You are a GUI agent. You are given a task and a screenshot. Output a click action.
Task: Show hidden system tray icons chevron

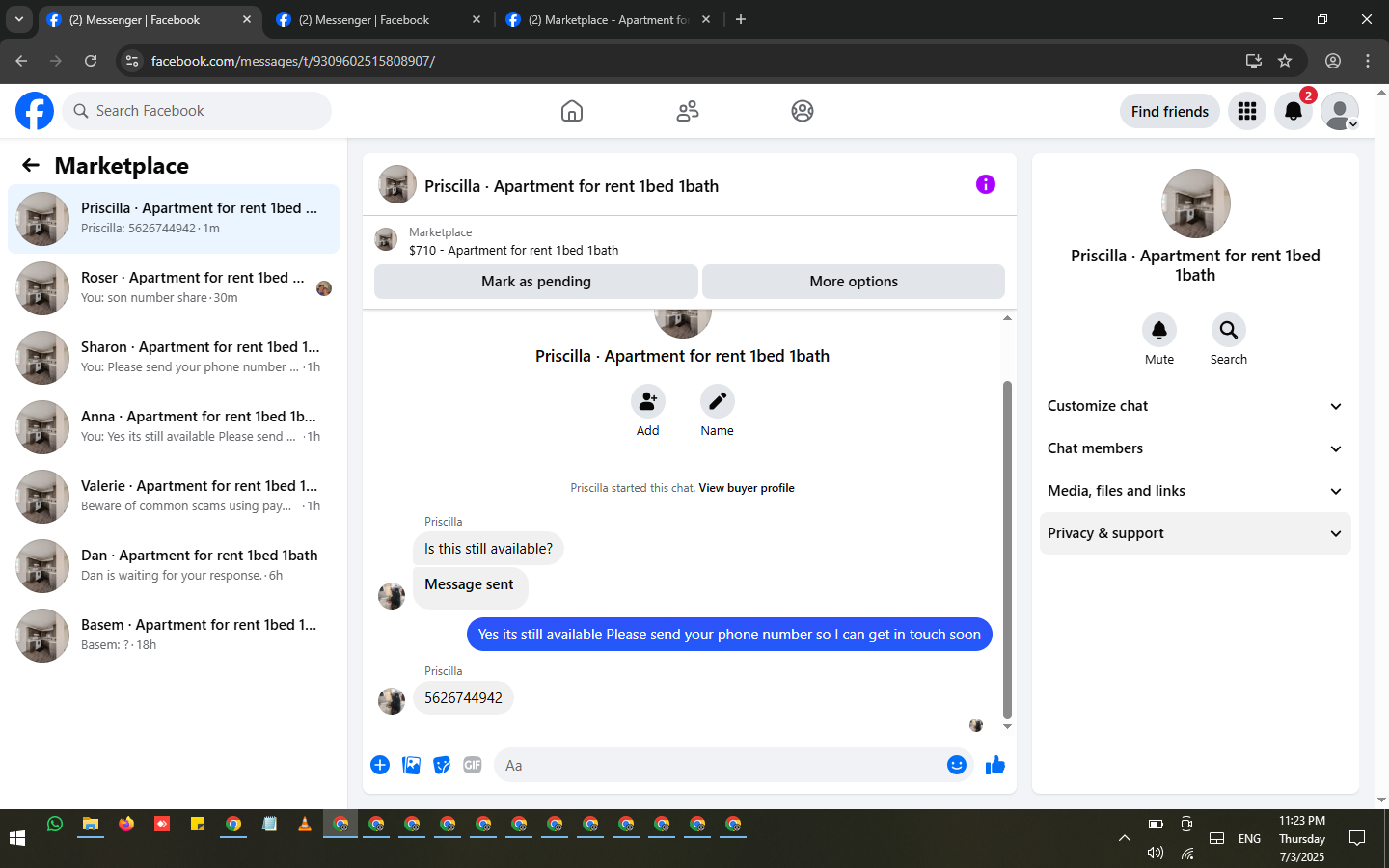(x=1125, y=838)
